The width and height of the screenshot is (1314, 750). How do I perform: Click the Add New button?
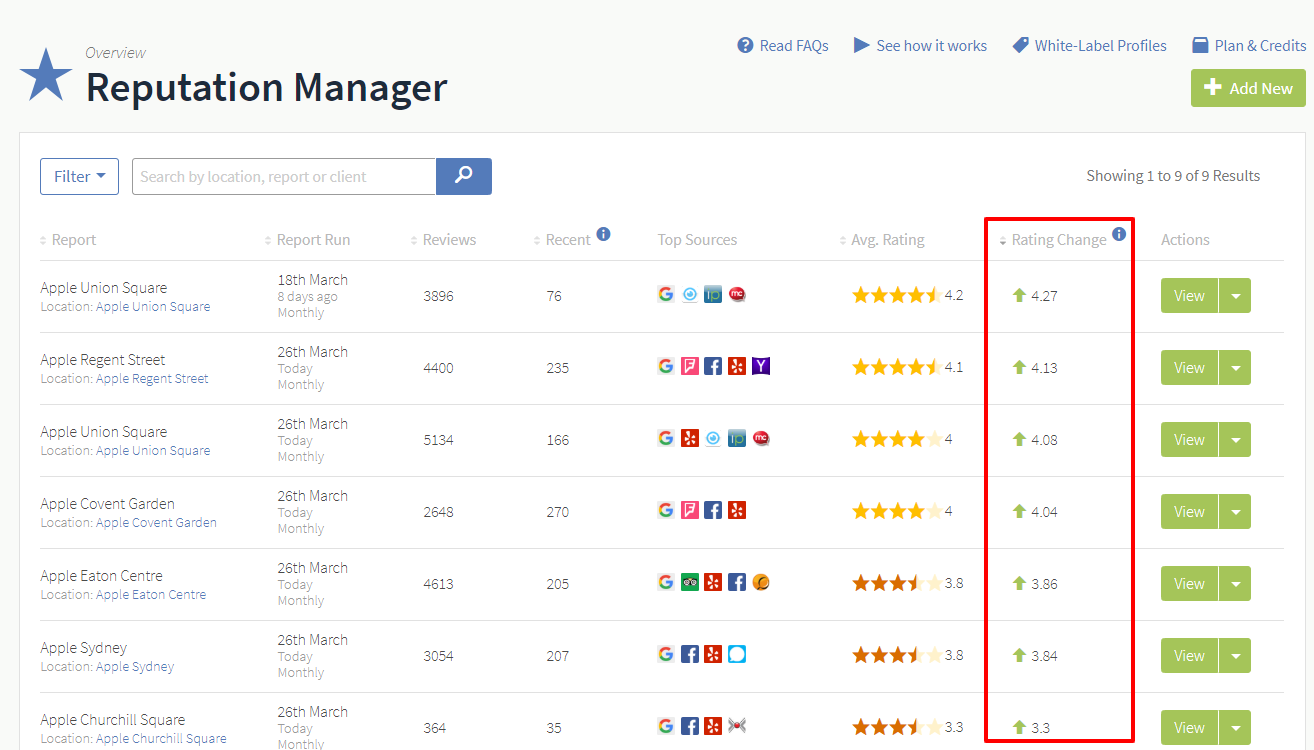coord(1248,88)
